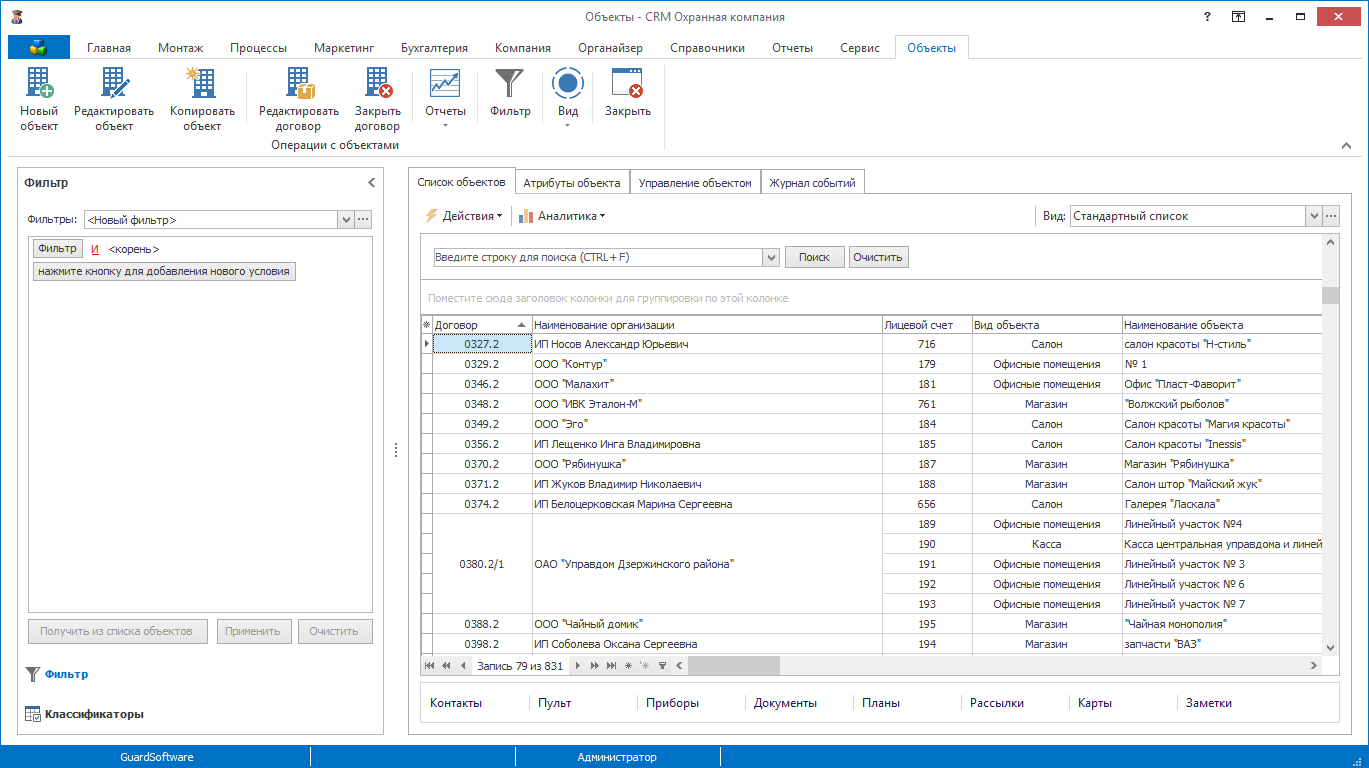Open the Вид combo box Стандартный список
This screenshot has height=768, width=1369.
click(x=1195, y=216)
